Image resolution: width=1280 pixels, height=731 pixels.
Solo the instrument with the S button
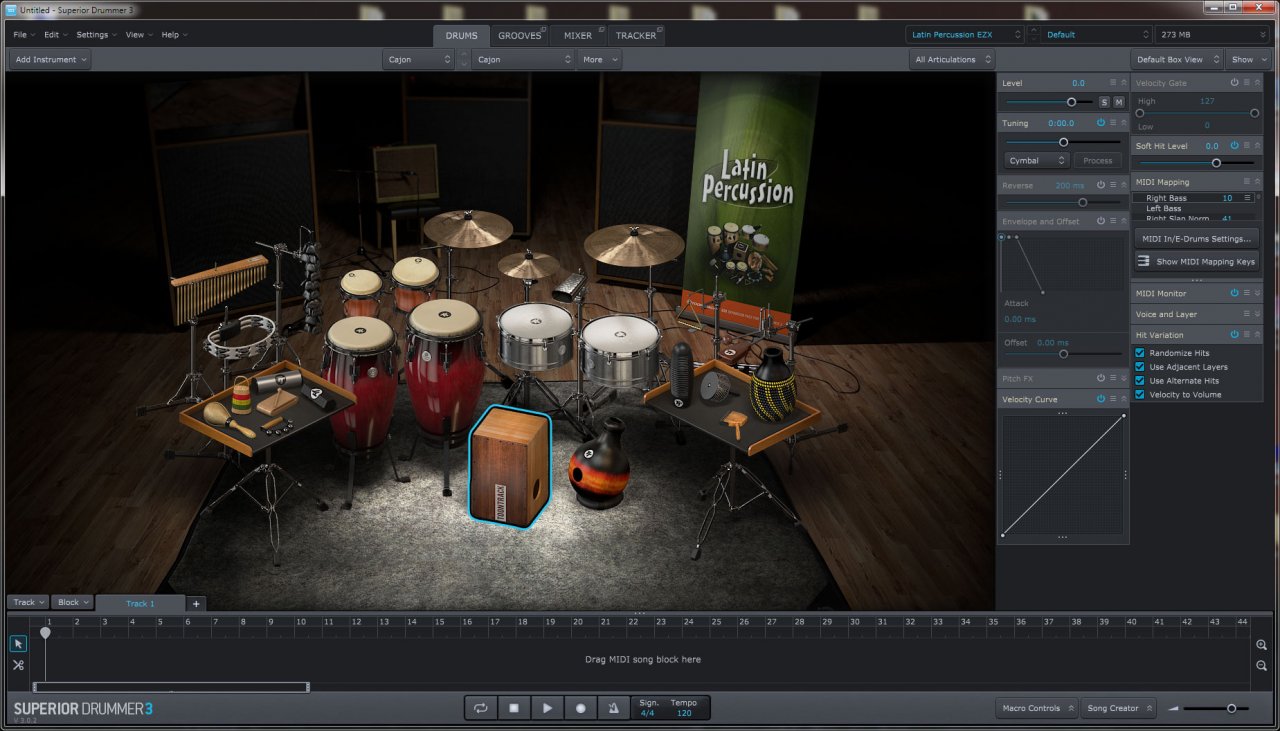(x=1104, y=102)
